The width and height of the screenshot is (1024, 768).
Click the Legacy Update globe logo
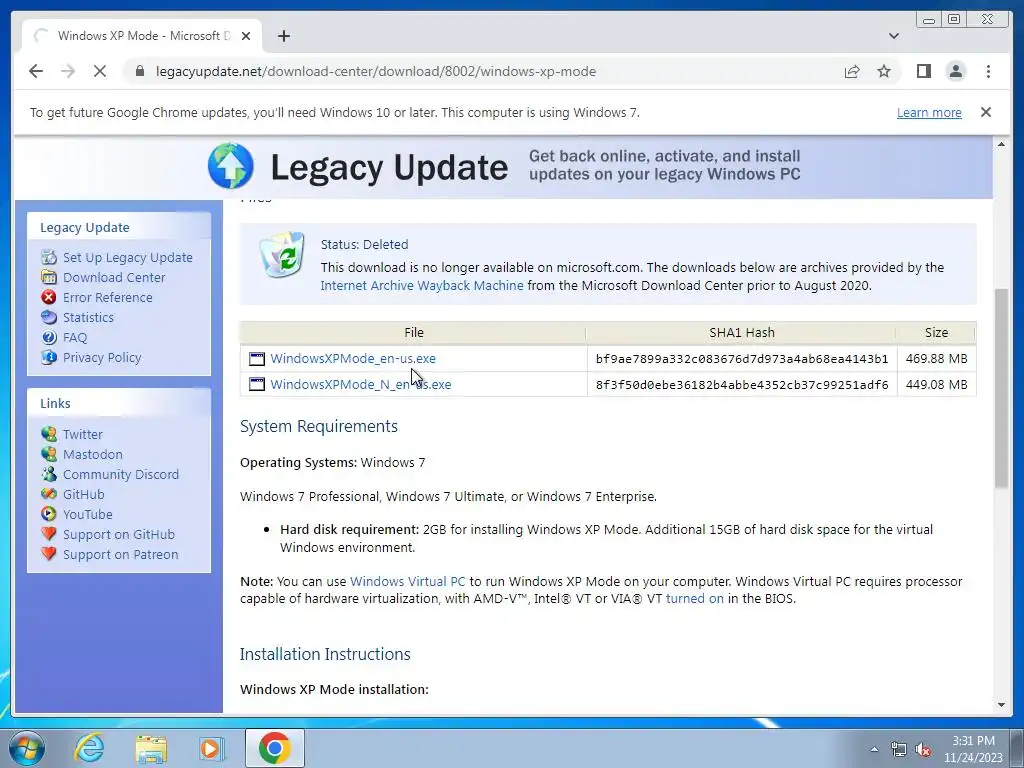pos(231,166)
